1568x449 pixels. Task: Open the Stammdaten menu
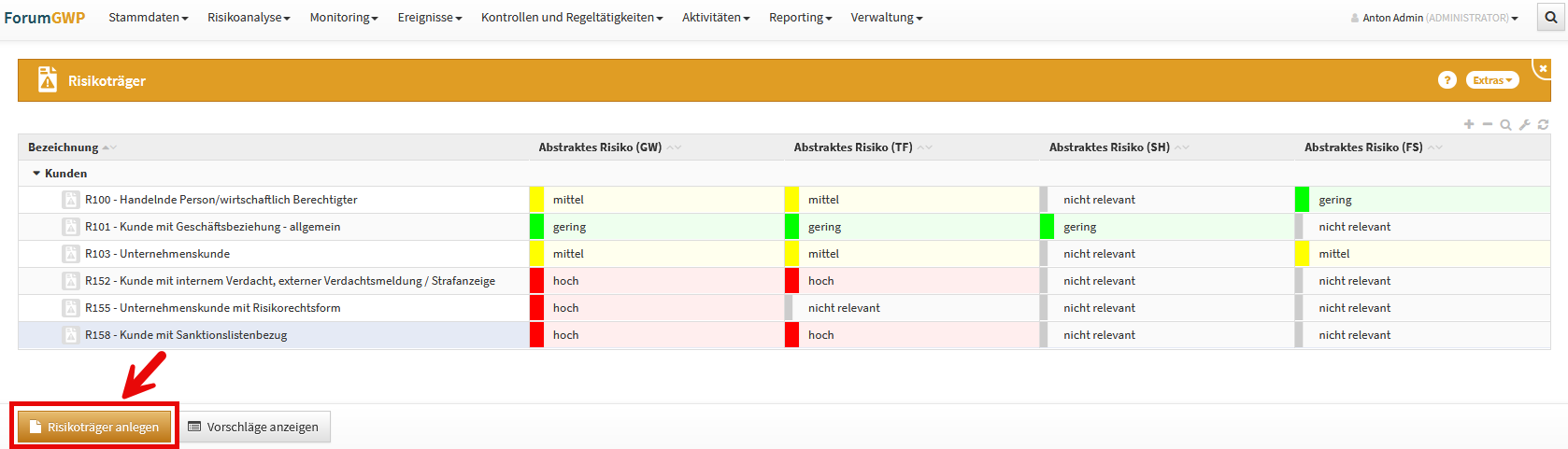[148, 18]
